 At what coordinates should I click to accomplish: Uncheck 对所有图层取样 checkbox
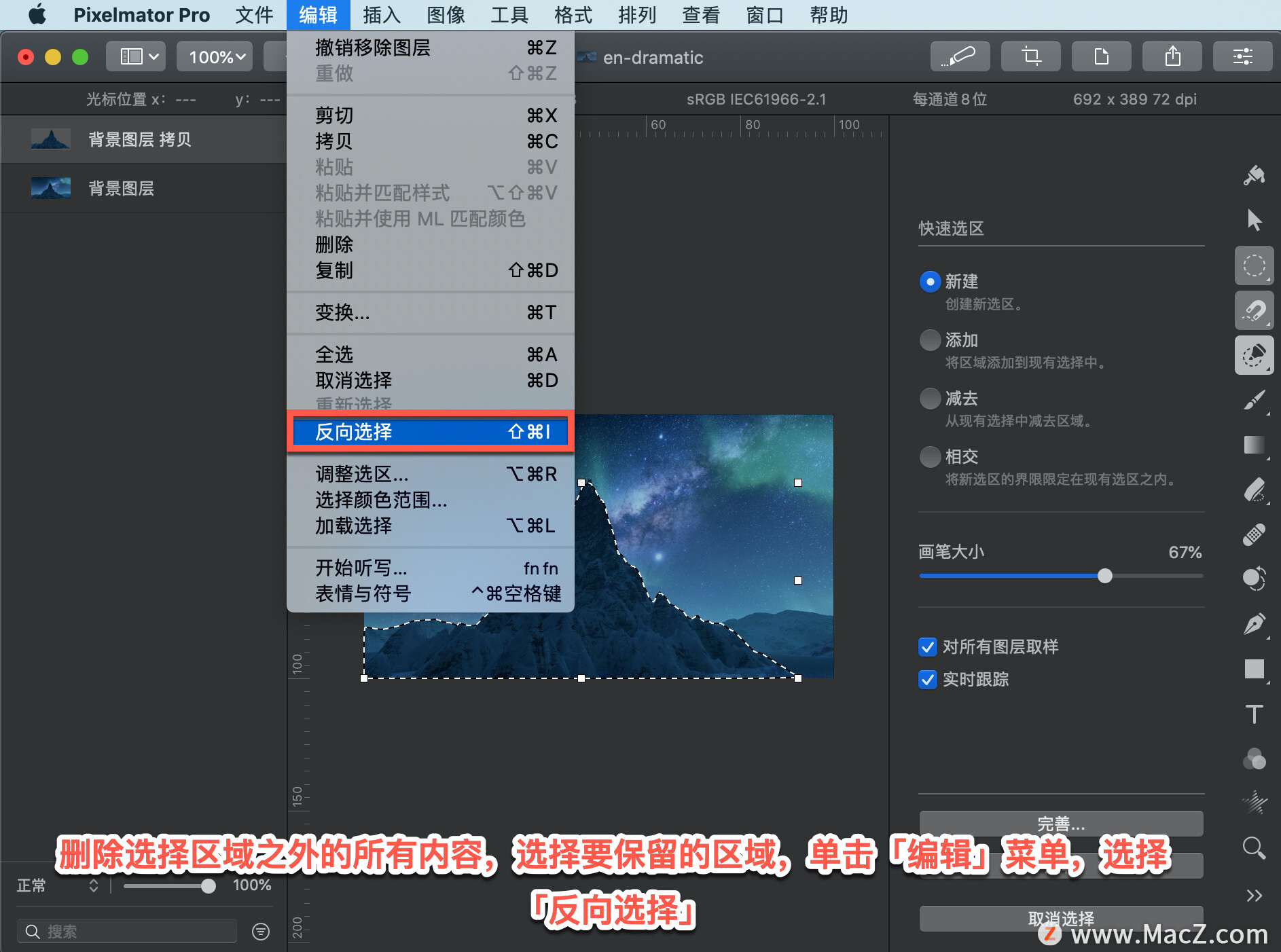click(x=928, y=647)
